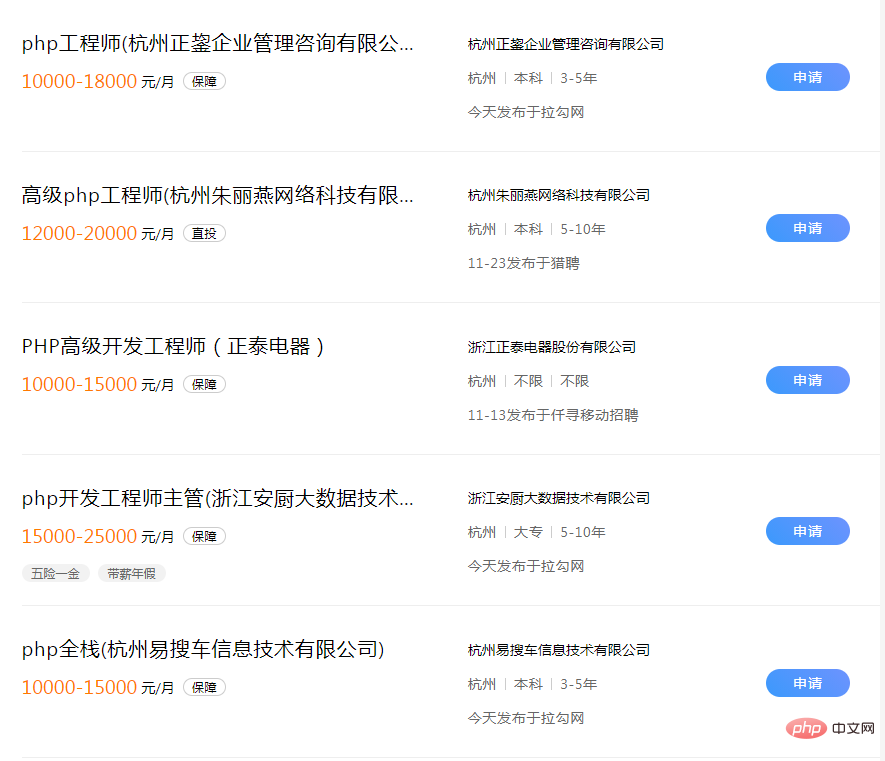Screen dimensions: 885x761
Task: Open company 杭州易搜车信息技术有限公司
Action: (x=559, y=650)
